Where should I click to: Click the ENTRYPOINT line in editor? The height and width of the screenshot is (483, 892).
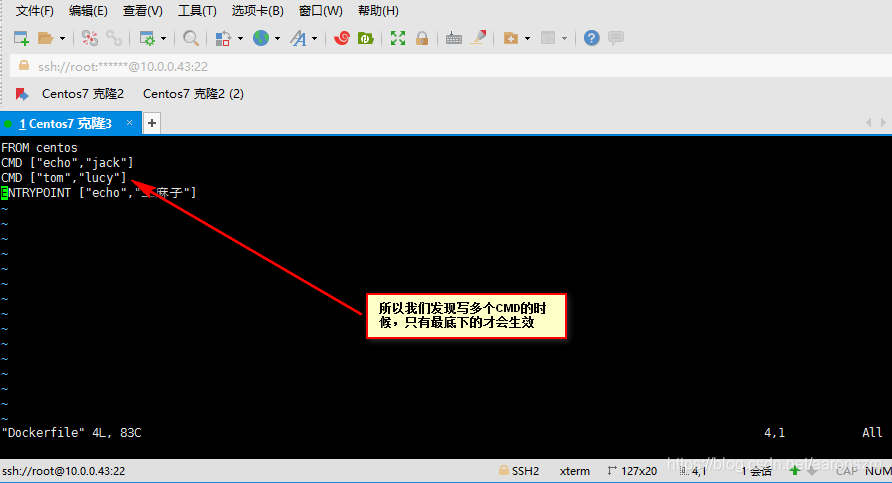click(x=99, y=193)
